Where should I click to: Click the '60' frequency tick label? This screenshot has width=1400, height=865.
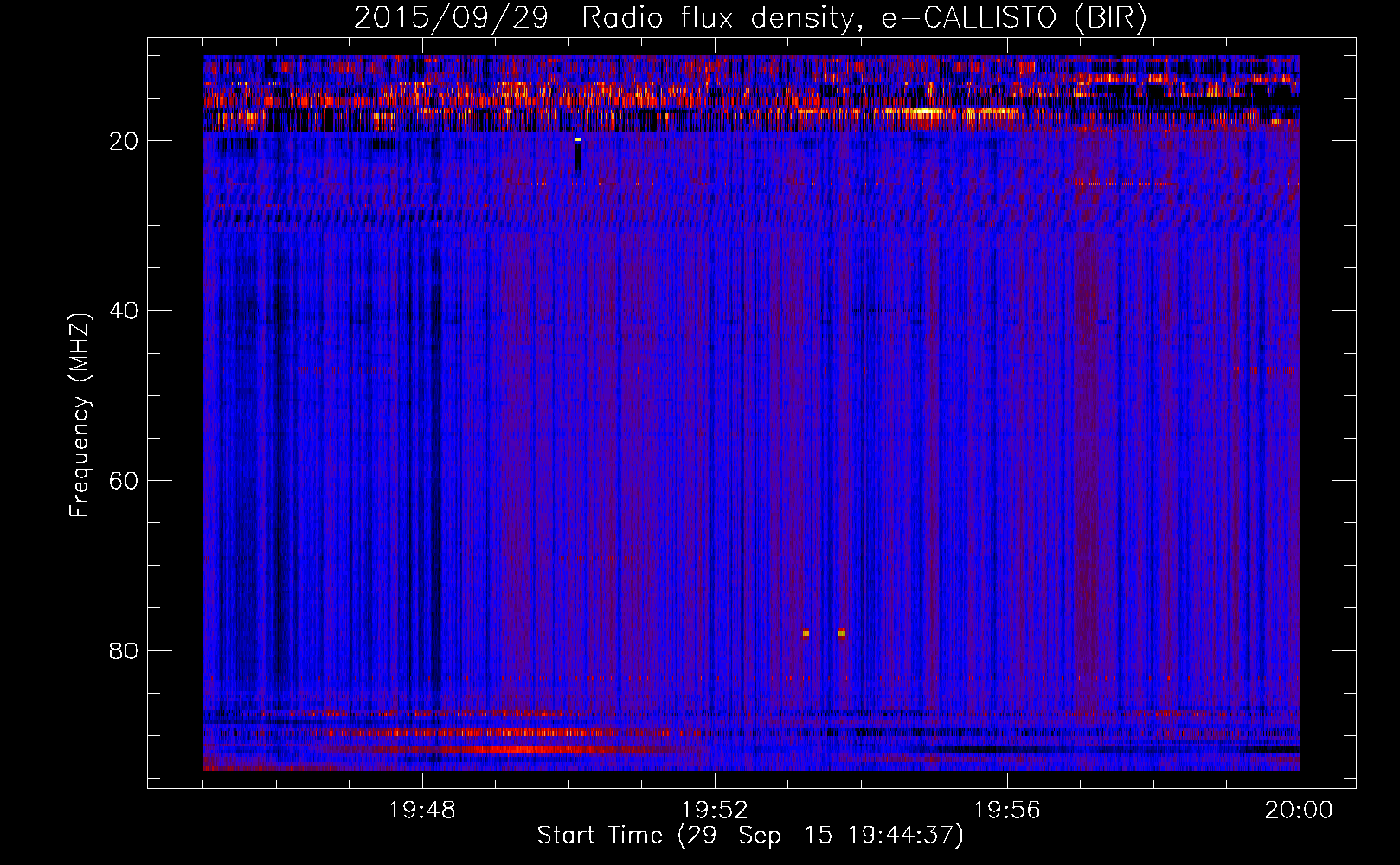(x=125, y=481)
